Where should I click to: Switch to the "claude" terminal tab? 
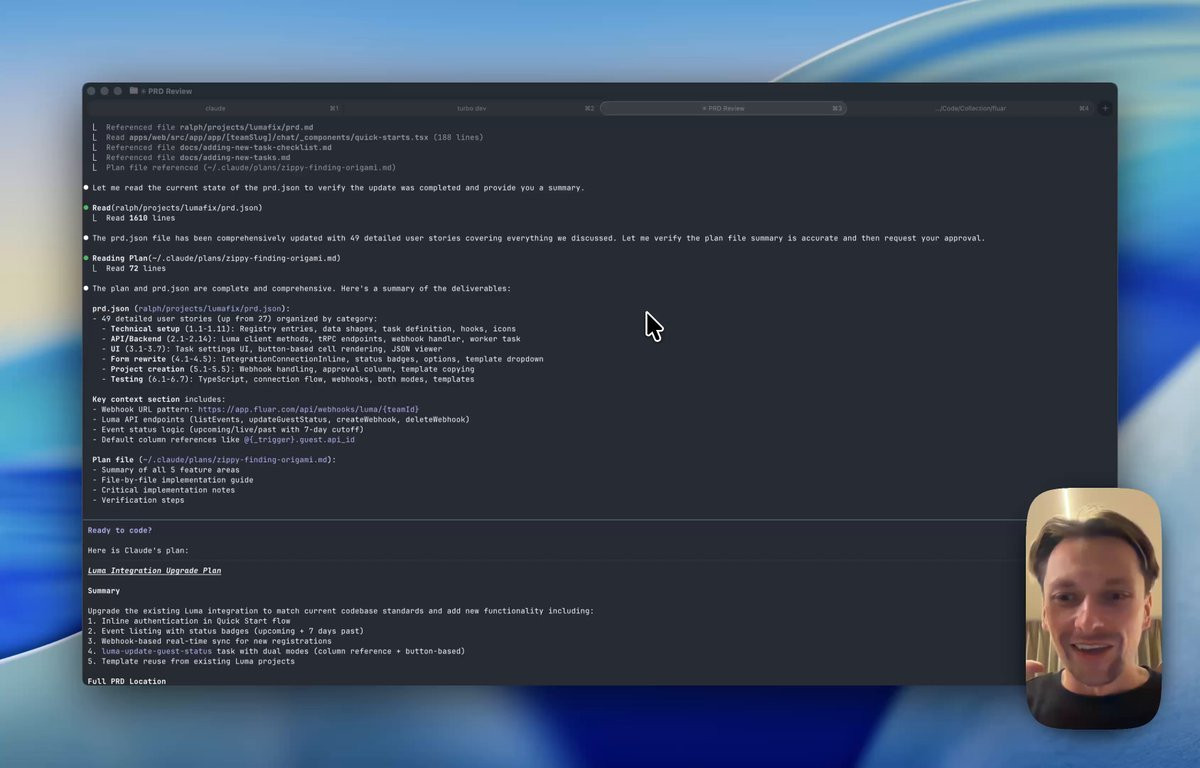point(215,108)
